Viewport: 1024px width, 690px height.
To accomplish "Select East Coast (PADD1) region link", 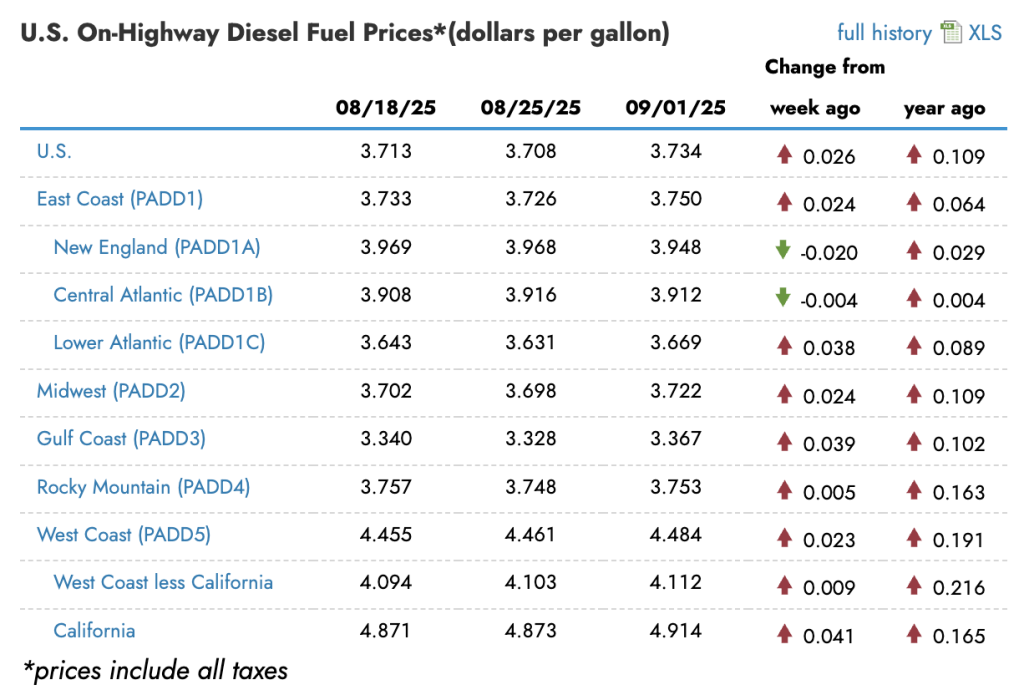I will 120,199.
